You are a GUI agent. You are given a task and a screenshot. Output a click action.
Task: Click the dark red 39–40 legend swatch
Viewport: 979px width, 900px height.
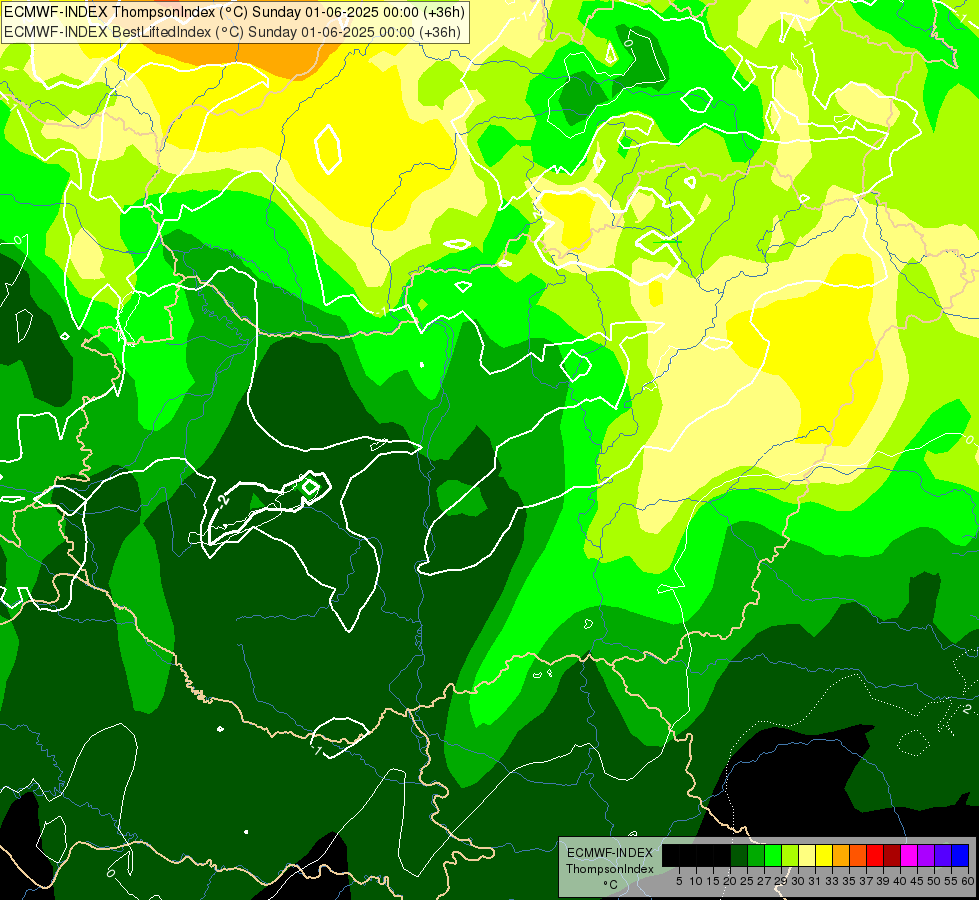coord(892,855)
